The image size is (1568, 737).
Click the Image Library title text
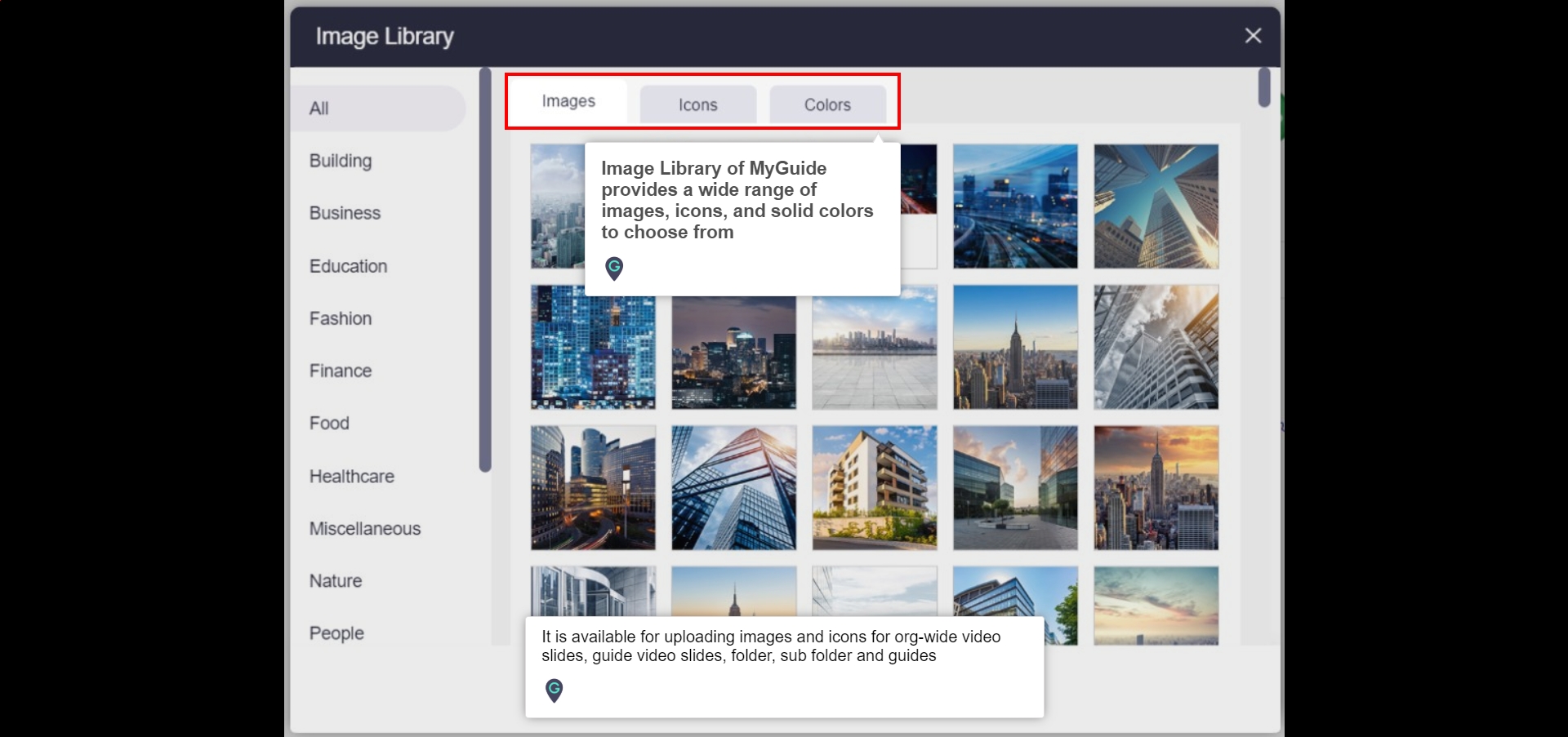click(x=385, y=37)
